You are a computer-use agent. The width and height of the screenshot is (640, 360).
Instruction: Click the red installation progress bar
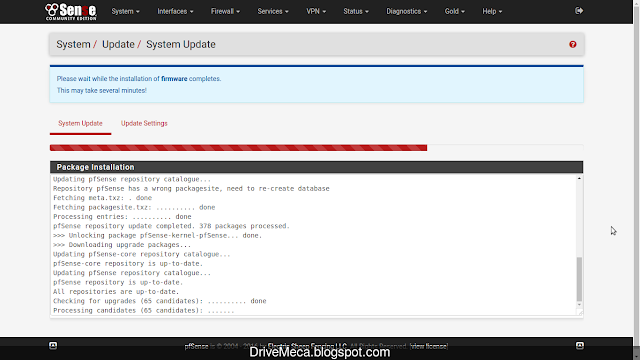pos(238,148)
